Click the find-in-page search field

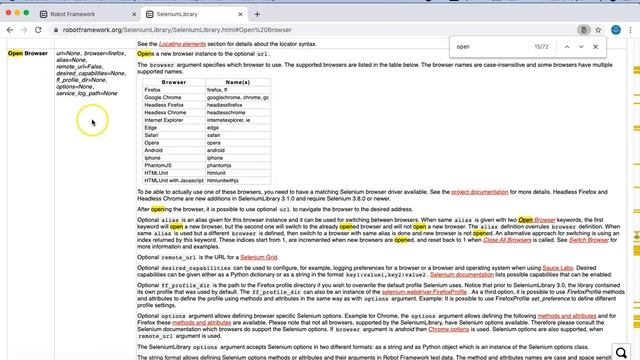492,47
